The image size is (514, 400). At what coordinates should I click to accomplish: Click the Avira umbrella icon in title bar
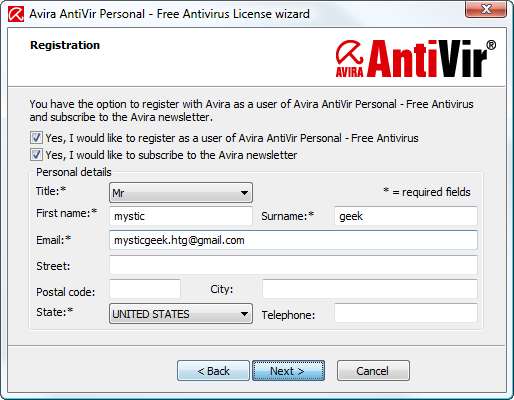click(x=16, y=14)
